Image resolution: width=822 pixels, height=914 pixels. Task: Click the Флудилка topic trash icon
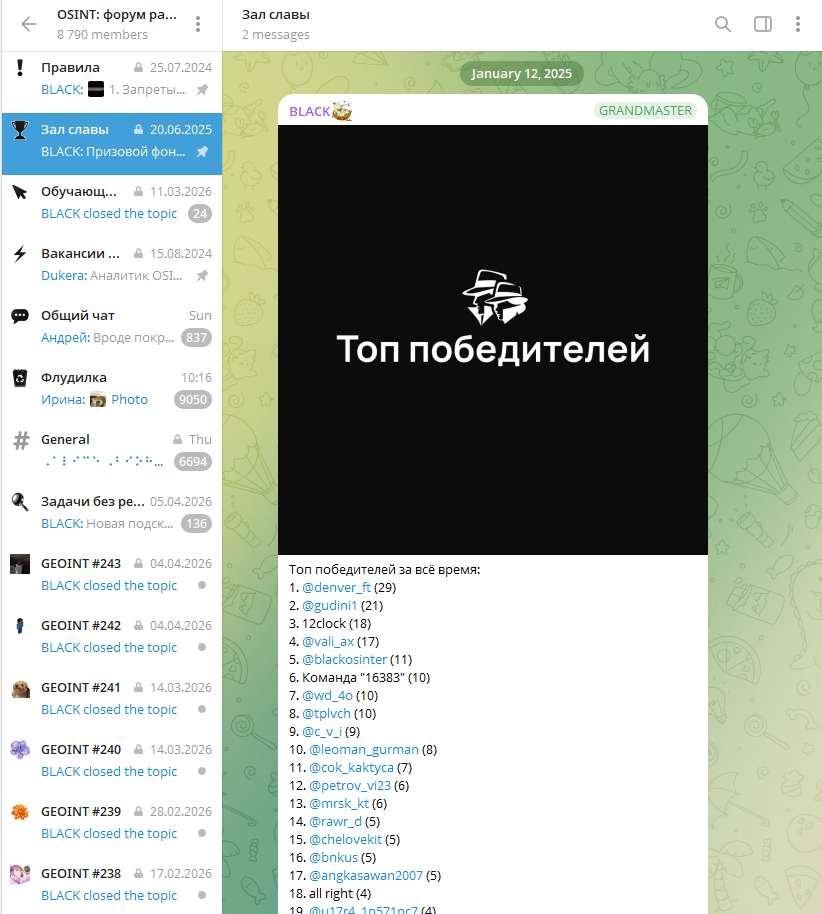pos(20,378)
